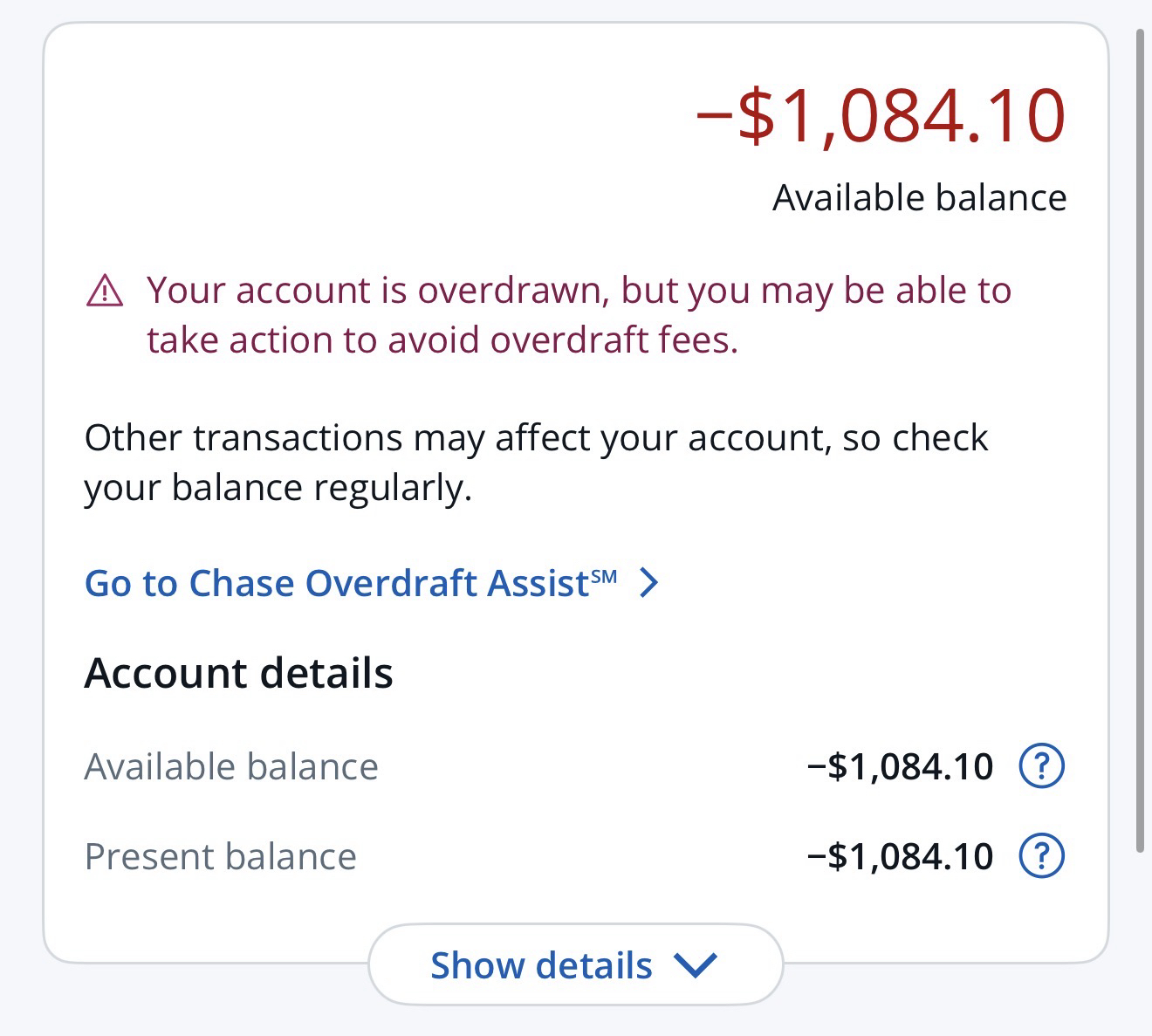Click the 'your balance regularly.' text line
Image resolution: width=1152 pixels, height=1036 pixels.
click(x=278, y=488)
